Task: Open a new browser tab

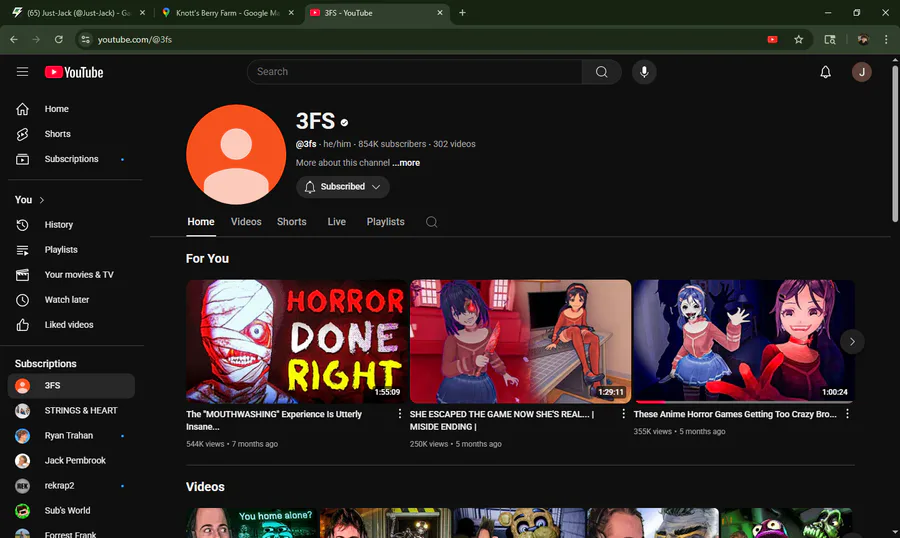Action: point(462,13)
